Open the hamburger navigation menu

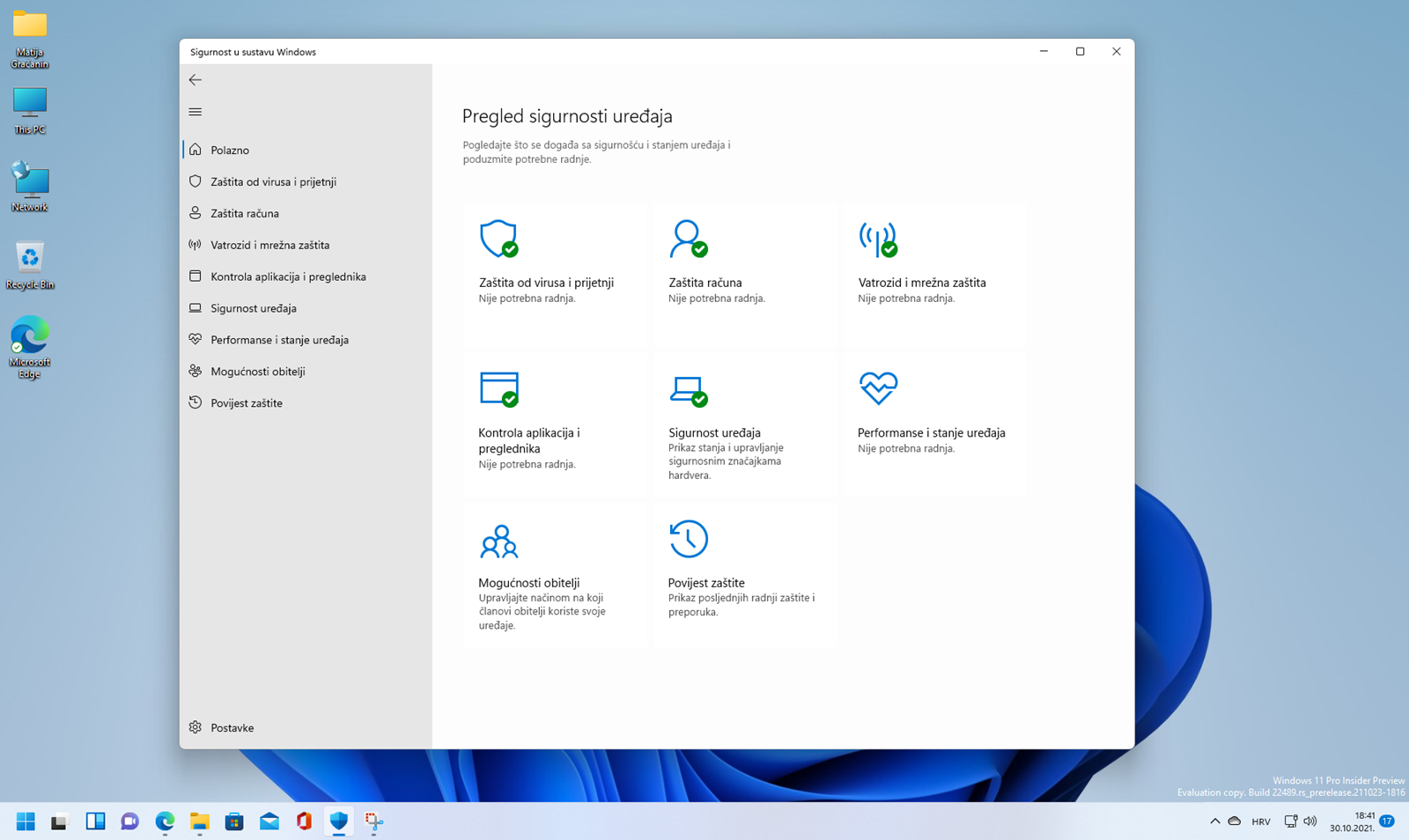click(195, 112)
